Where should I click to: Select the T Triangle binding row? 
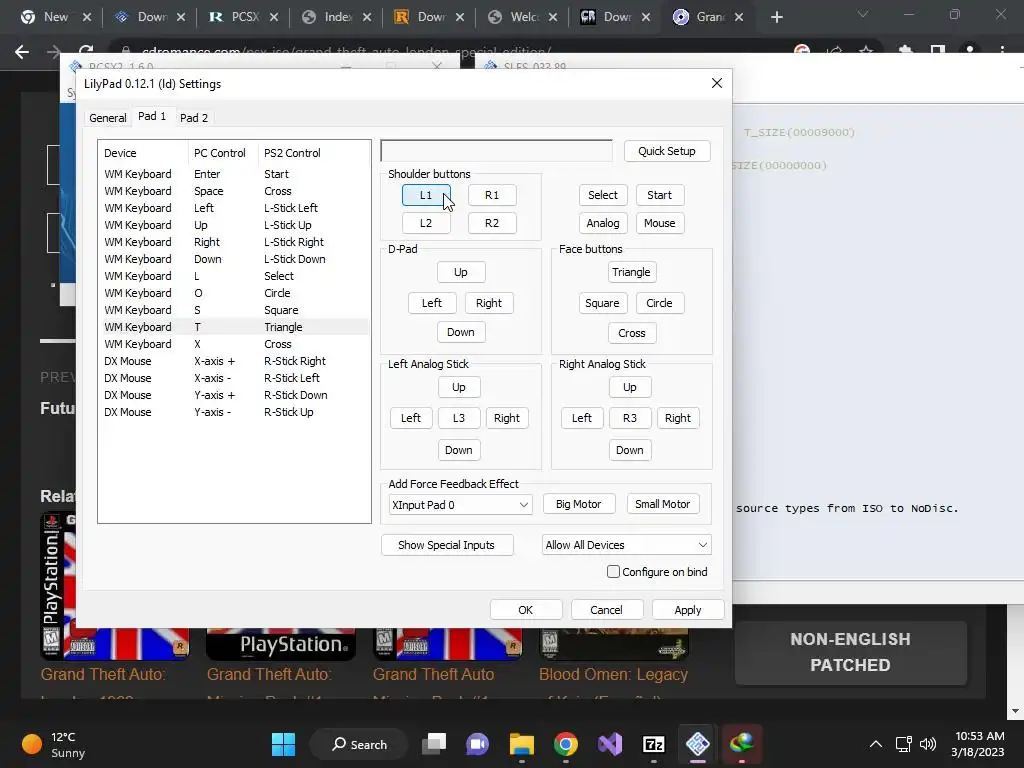234,327
